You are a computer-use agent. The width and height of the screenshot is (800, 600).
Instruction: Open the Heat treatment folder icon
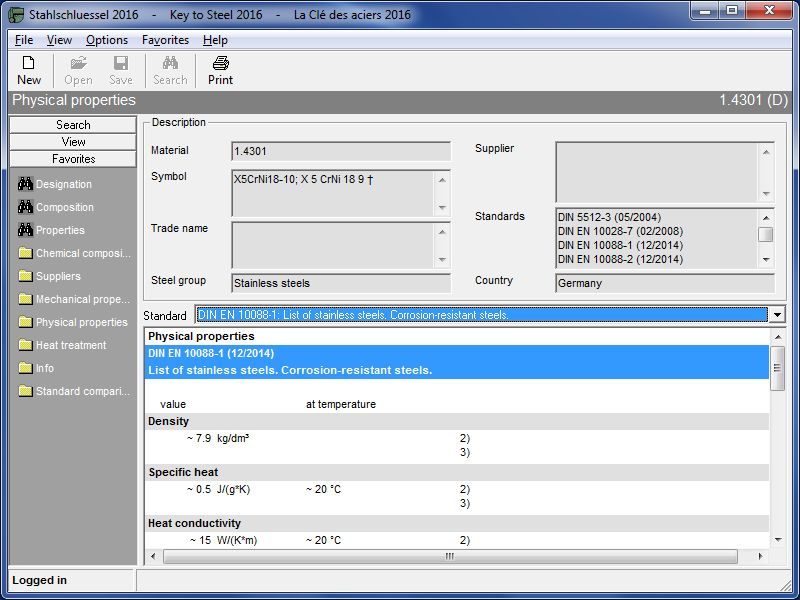(26, 345)
